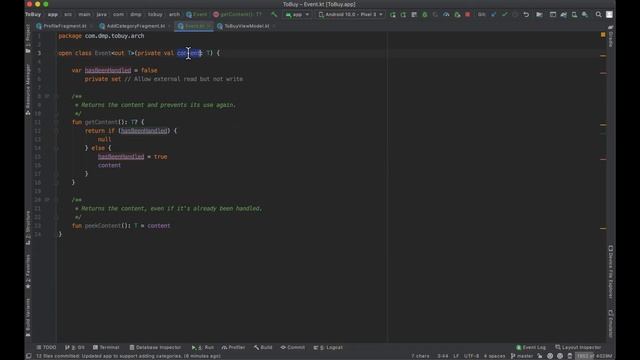Click the Debug app bug icon
Image resolution: width=640 pixels, height=360 pixels.
point(424,15)
